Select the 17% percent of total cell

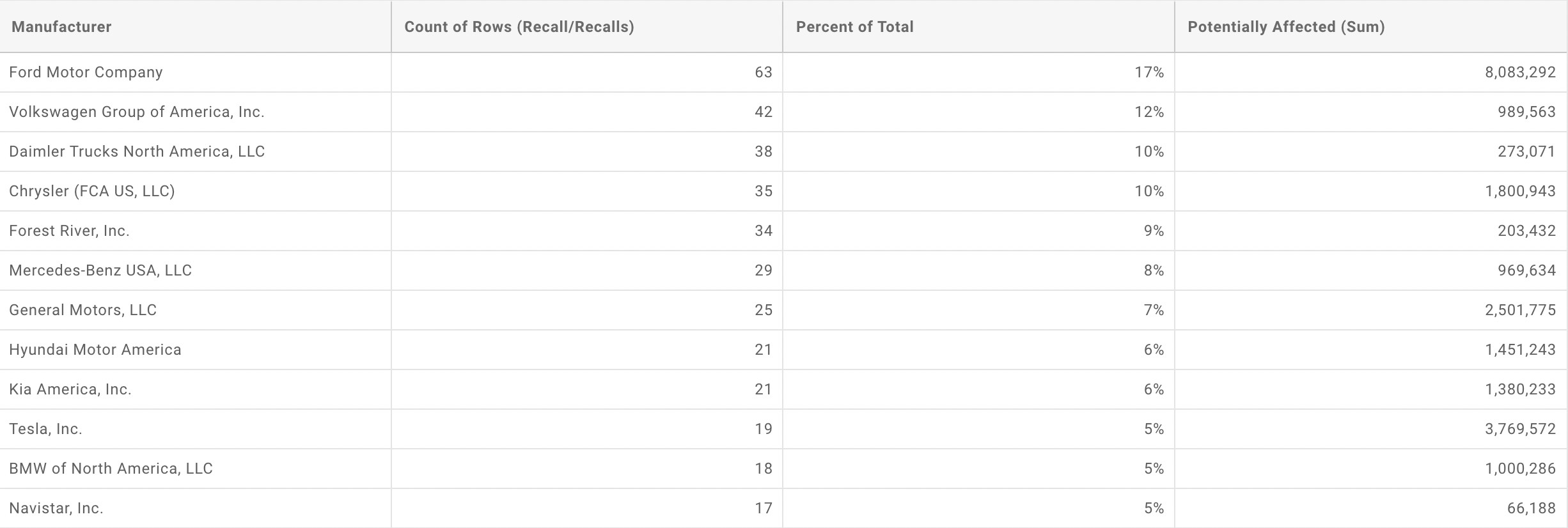click(978, 72)
